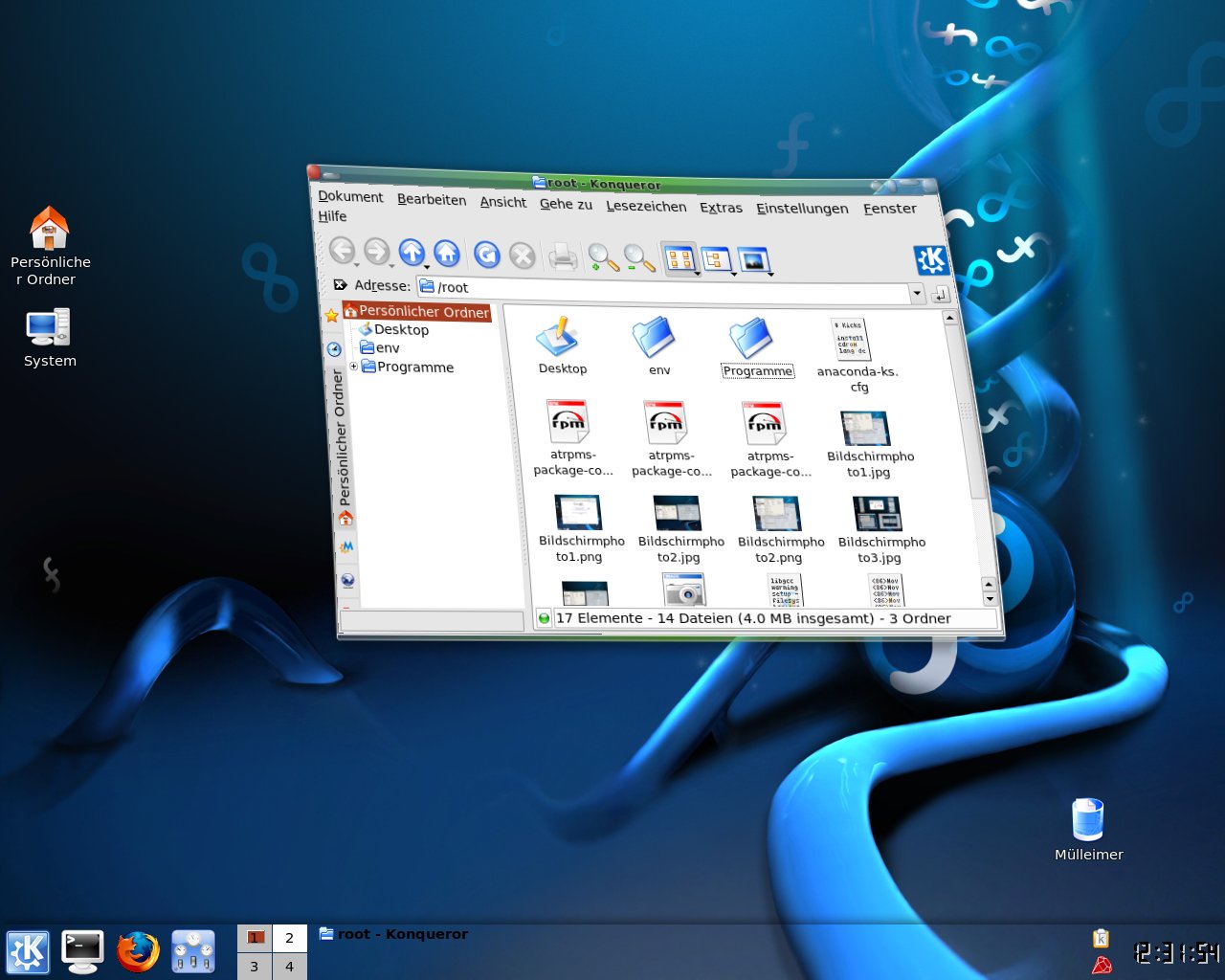Viewport: 1225px width, 980px height.
Task: Open the Extras menu
Action: [x=721, y=207]
